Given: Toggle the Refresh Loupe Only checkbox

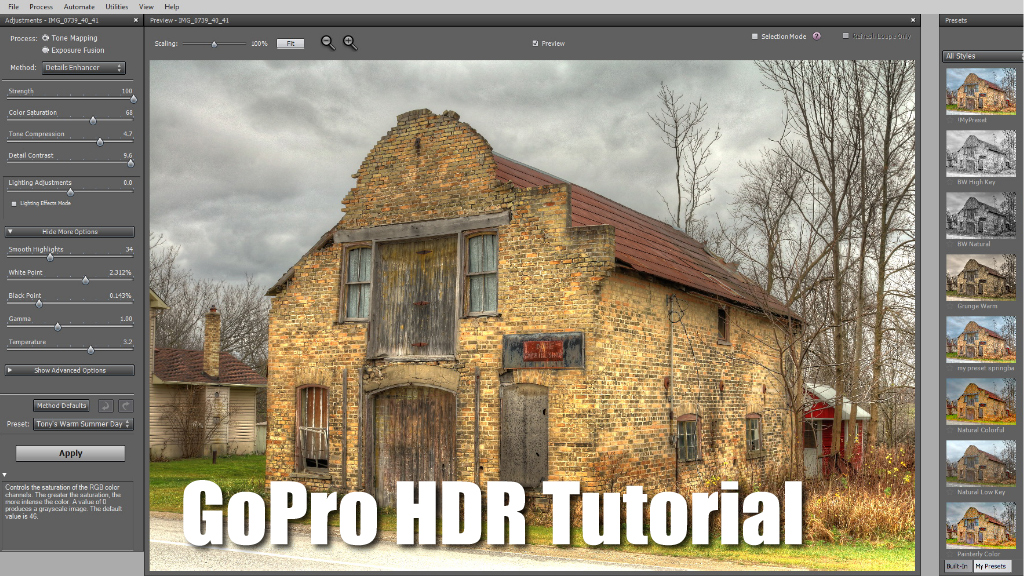Looking at the screenshot, I should tap(846, 36).
